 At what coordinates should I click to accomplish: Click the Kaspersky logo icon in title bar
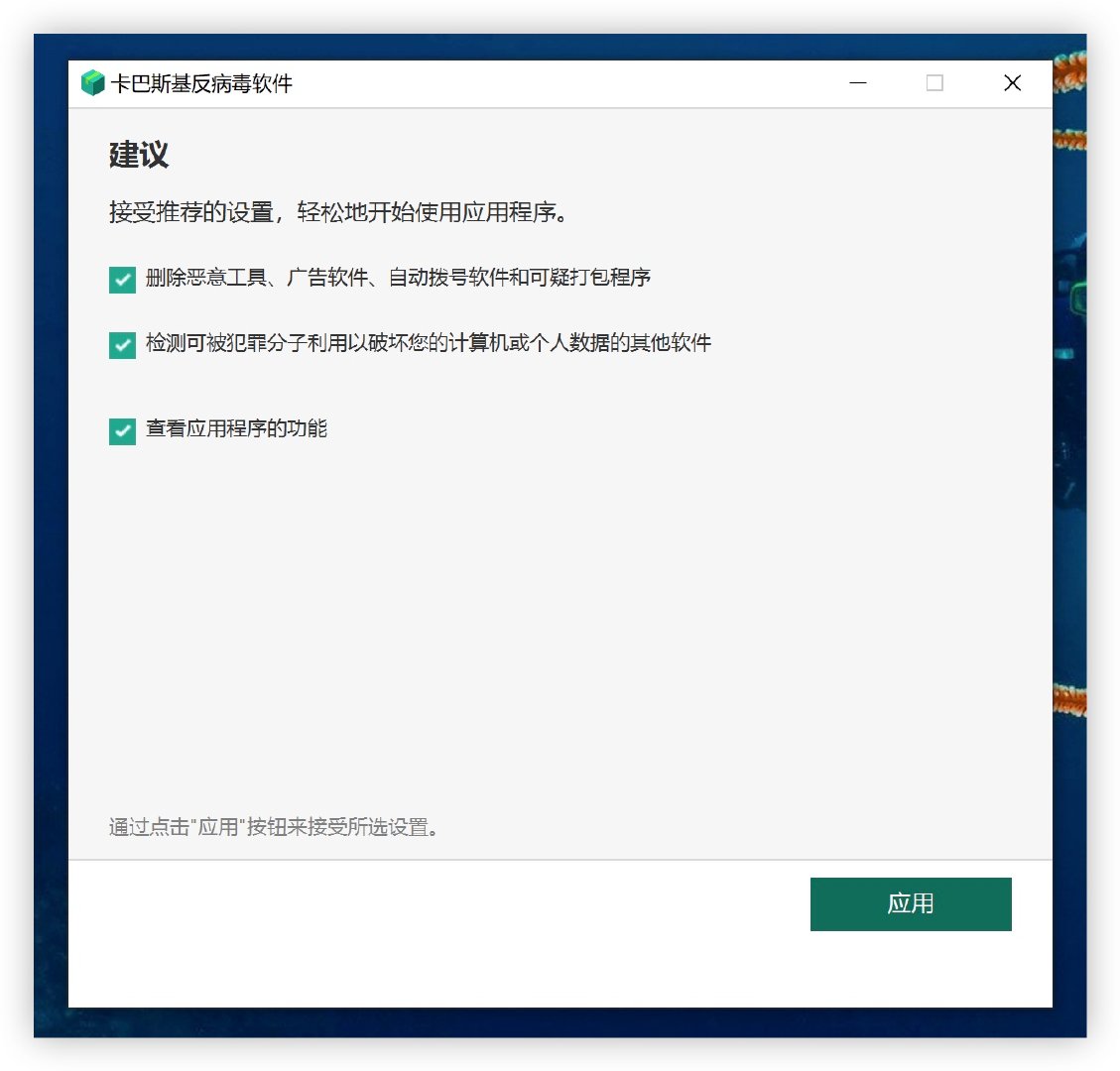coord(93,83)
